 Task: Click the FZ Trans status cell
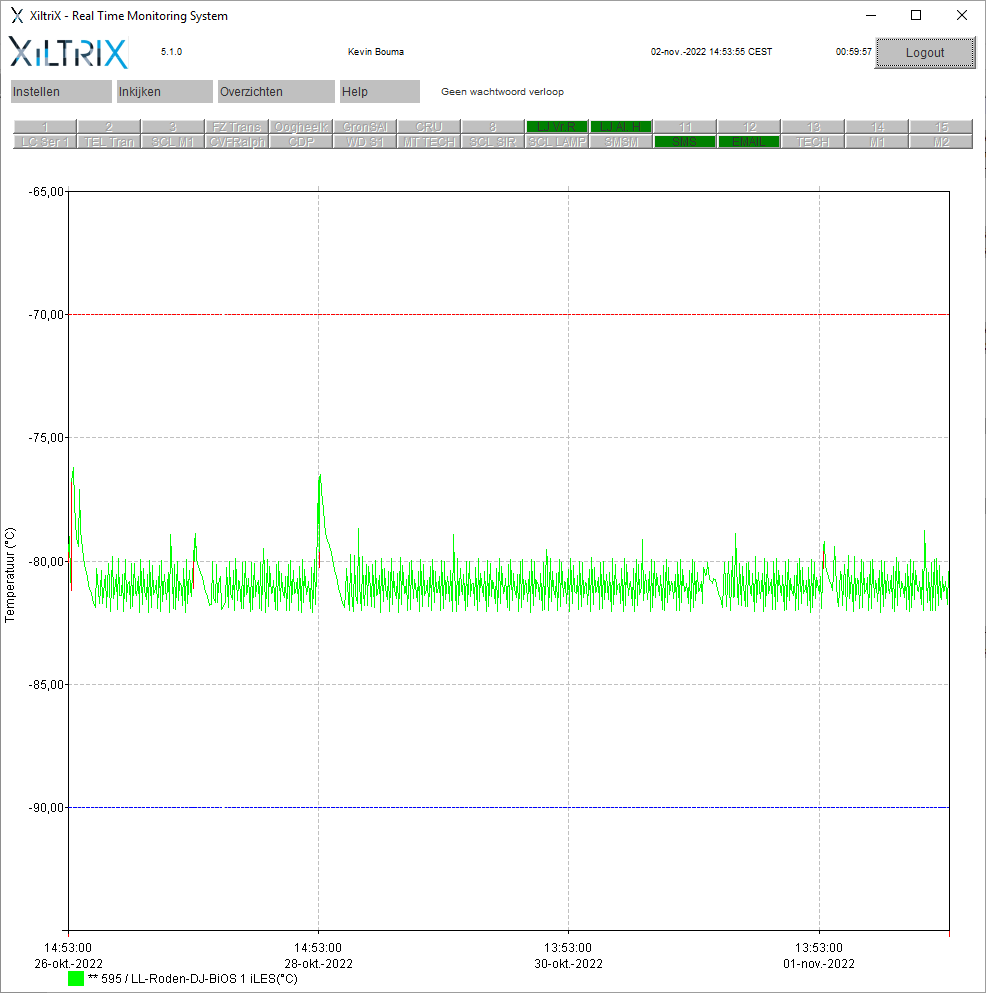pos(237,127)
